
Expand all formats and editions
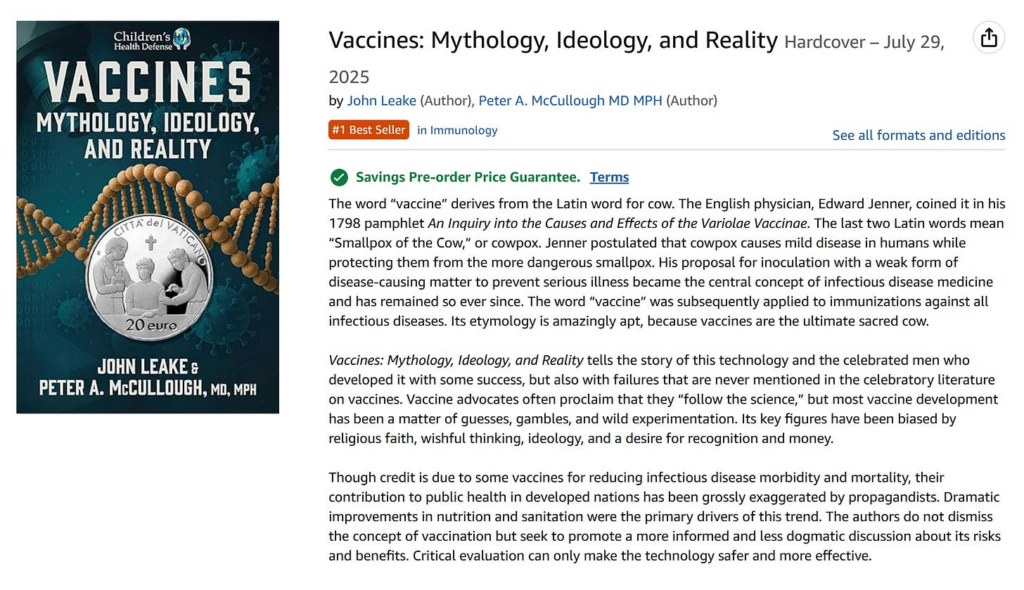coord(918,135)
